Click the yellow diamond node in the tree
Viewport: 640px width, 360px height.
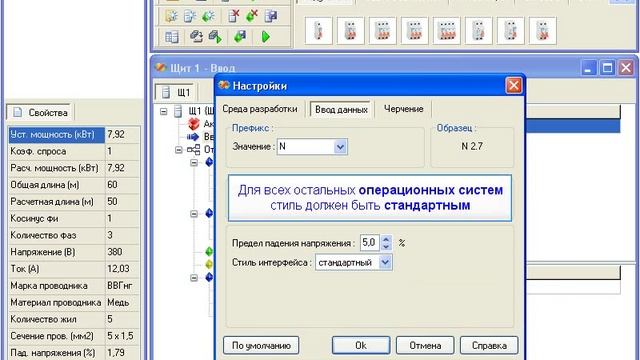click(209, 264)
